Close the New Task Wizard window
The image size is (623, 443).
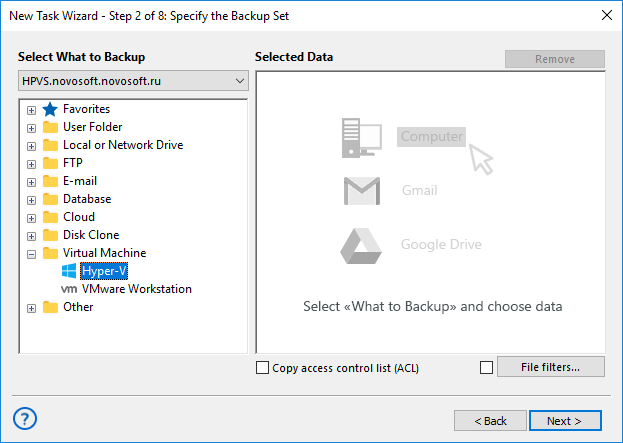click(x=607, y=15)
